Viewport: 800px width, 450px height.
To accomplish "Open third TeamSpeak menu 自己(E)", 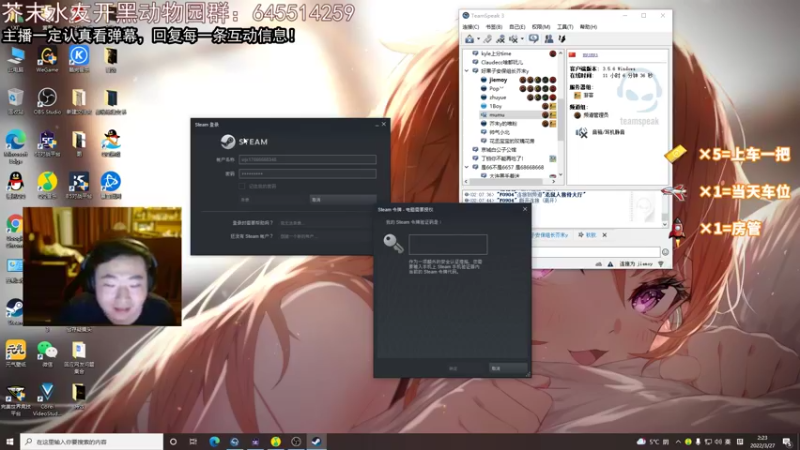I will coord(517,27).
